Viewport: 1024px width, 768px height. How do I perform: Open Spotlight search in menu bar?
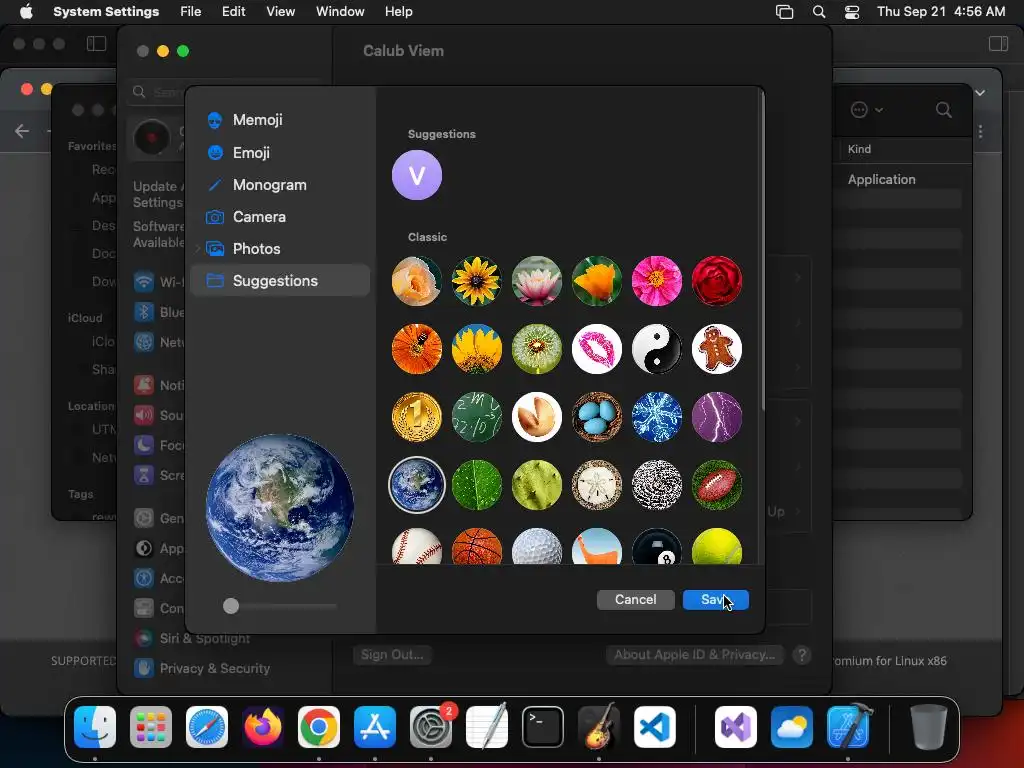(819, 12)
